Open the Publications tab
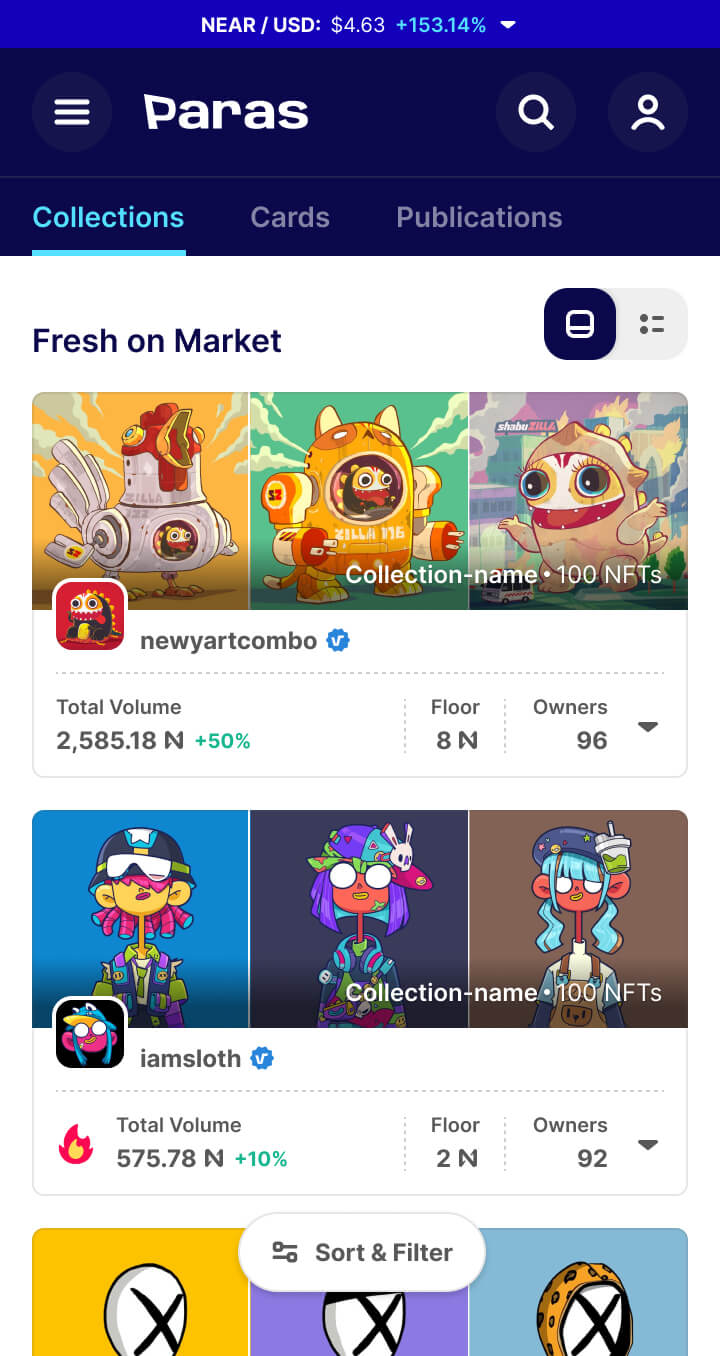 479,217
